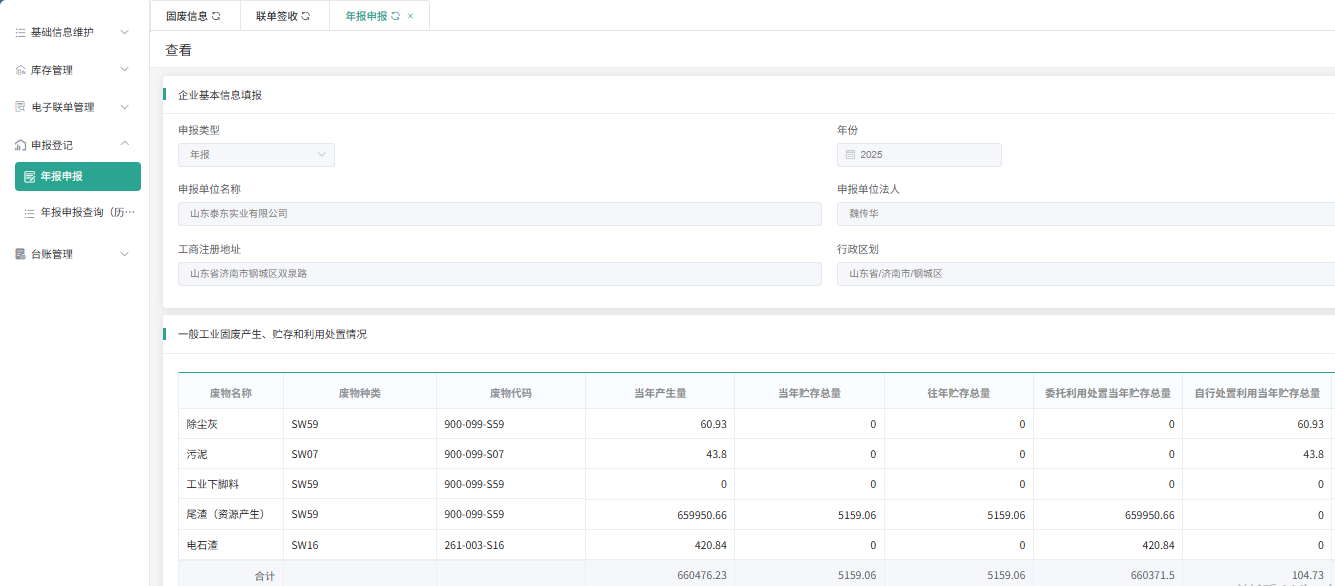Close the 年报申报 tab
The width and height of the screenshot is (1335, 586).
[410, 16]
